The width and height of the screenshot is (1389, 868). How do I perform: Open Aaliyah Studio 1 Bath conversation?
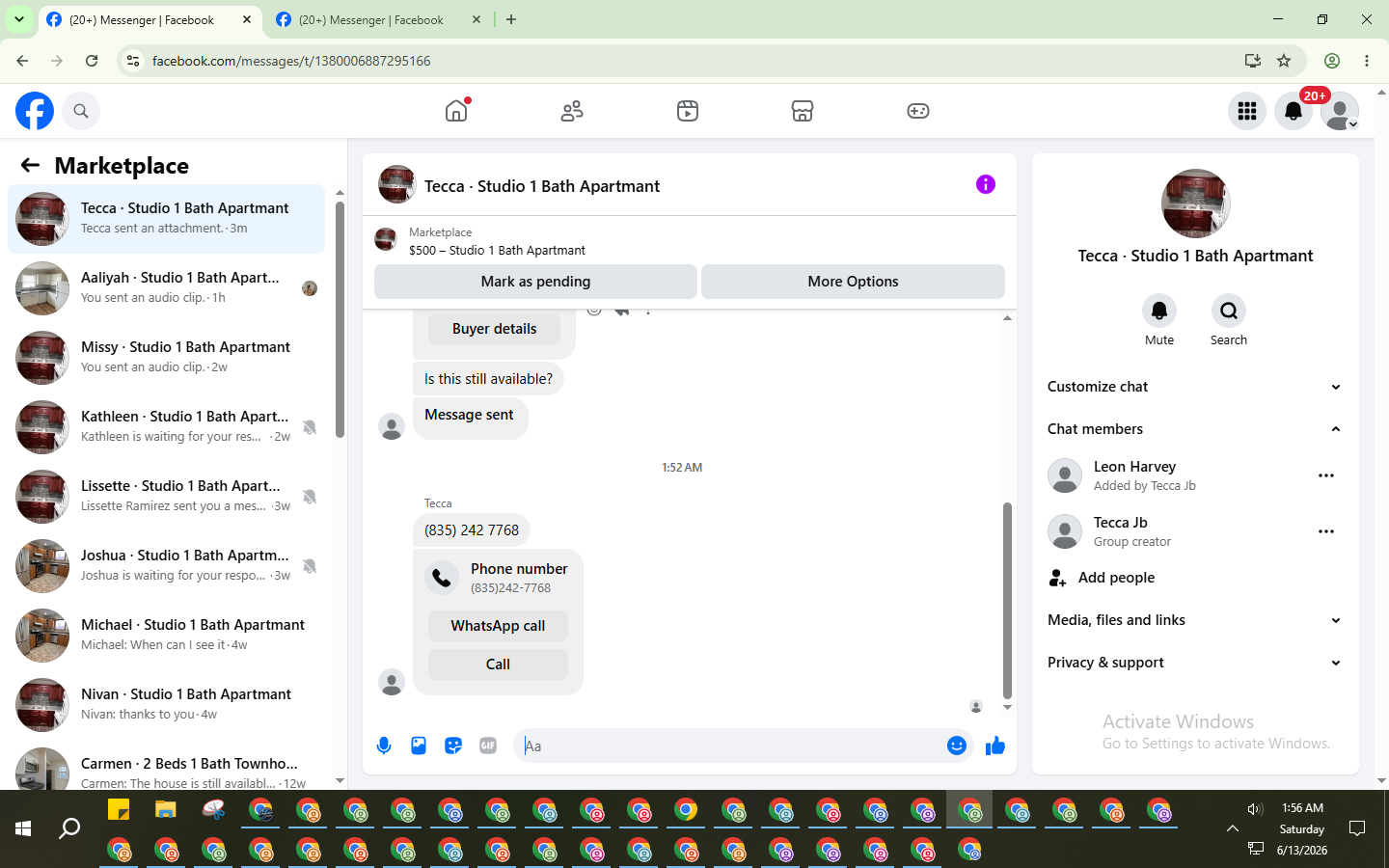pos(167,288)
